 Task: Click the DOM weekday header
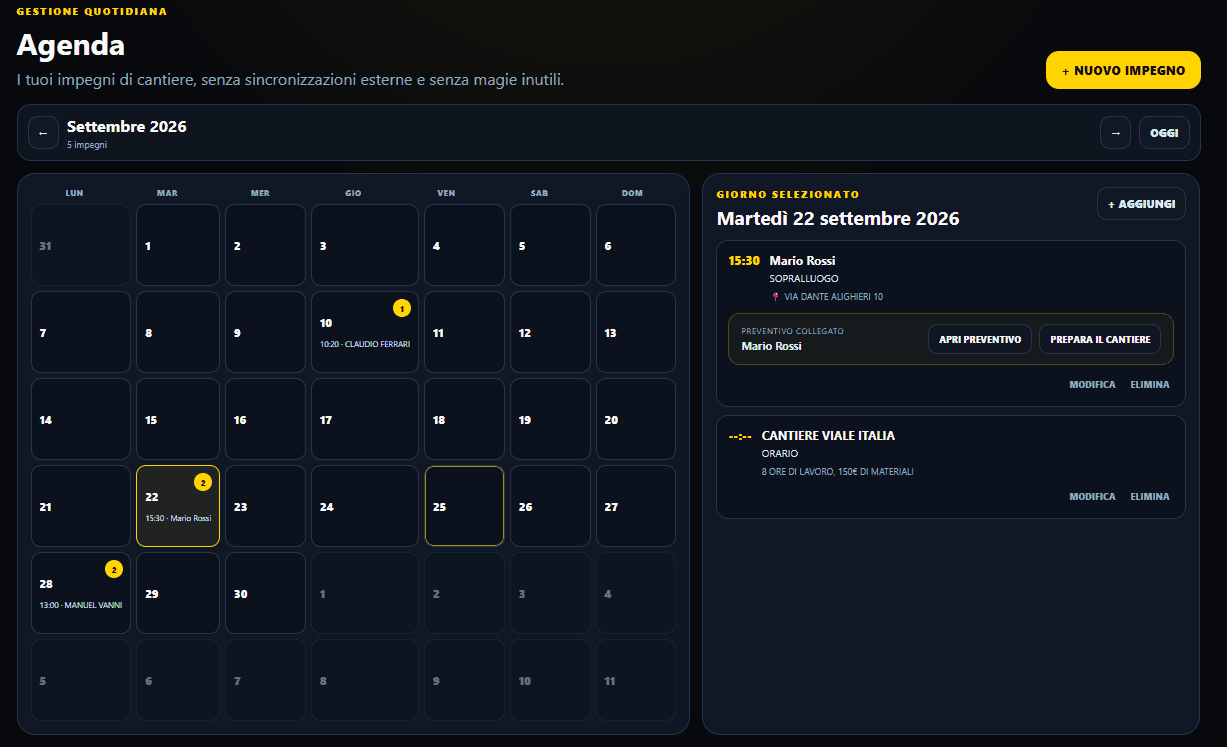click(632, 193)
